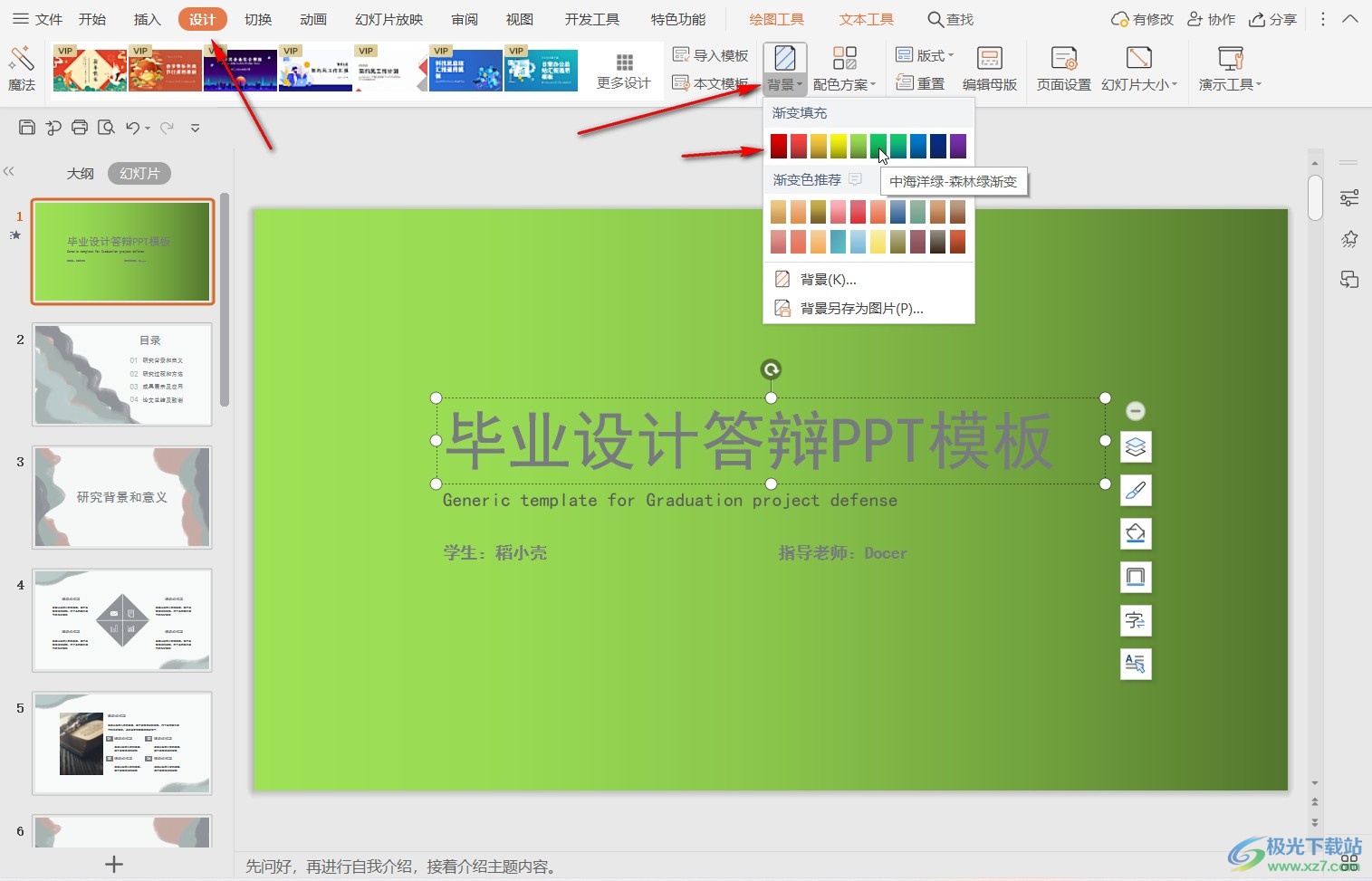
Task: Open the 文件 menu
Action: [x=37, y=19]
